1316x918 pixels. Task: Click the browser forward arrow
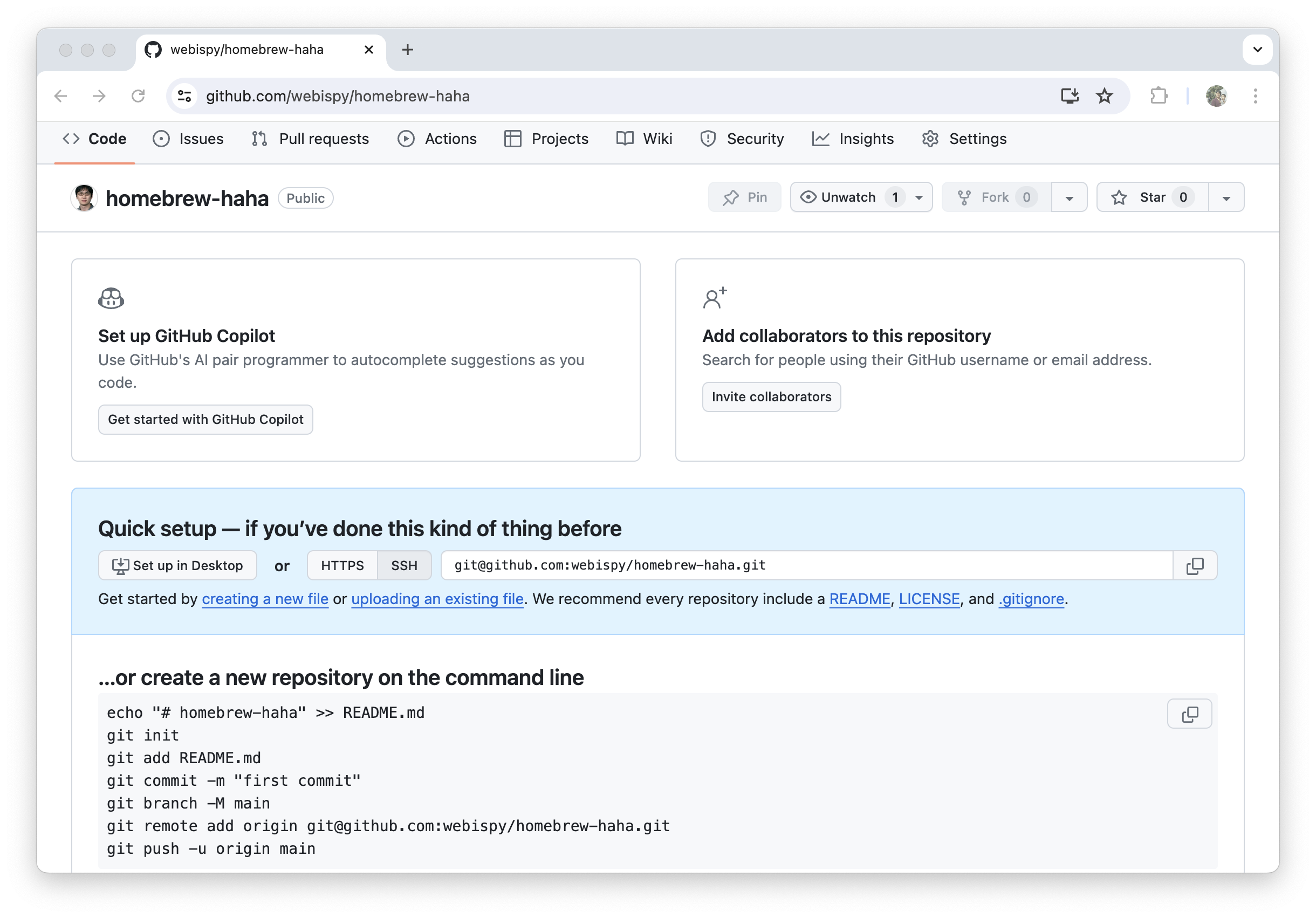(x=99, y=95)
